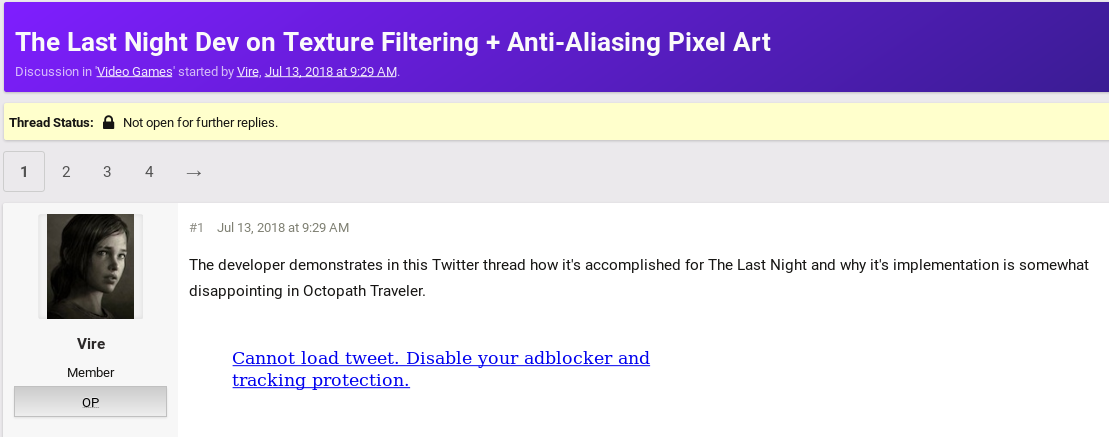Click 'Not open for further replies' status text

tap(200, 122)
